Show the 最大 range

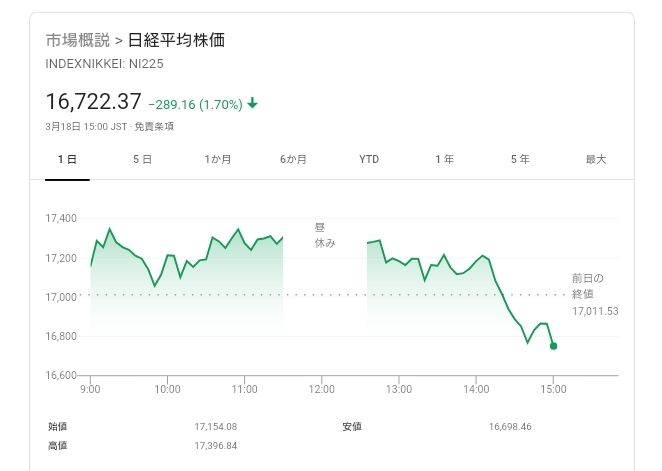coord(596,160)
